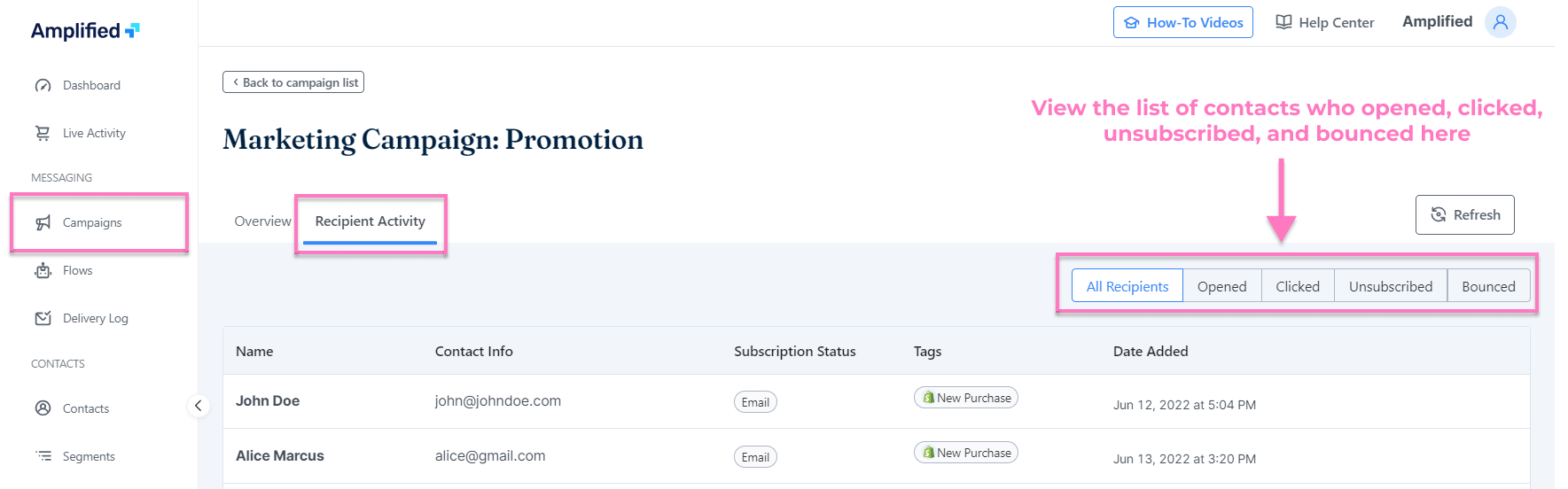Open How-To Videos
Viewport: 1568px width, 489px height.
(1182, 23)
